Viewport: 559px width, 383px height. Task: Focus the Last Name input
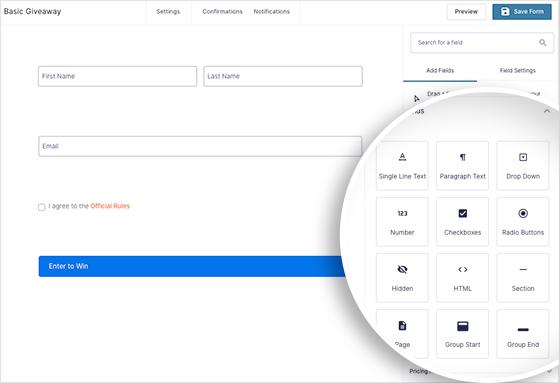point(283,76)
